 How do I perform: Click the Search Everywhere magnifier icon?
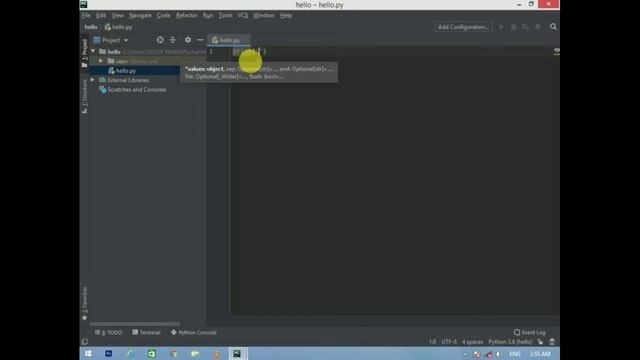(553, 27)
